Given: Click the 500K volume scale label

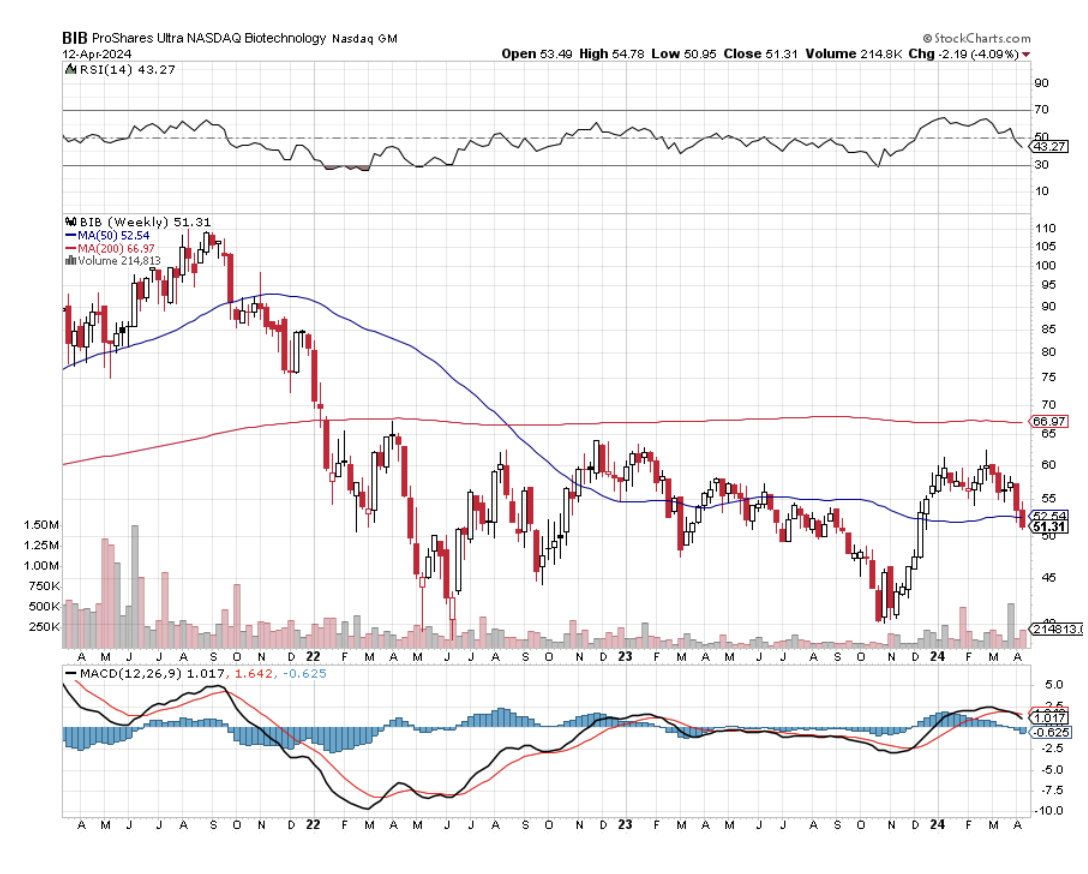Looking at the screenshot, I should 44,606.
